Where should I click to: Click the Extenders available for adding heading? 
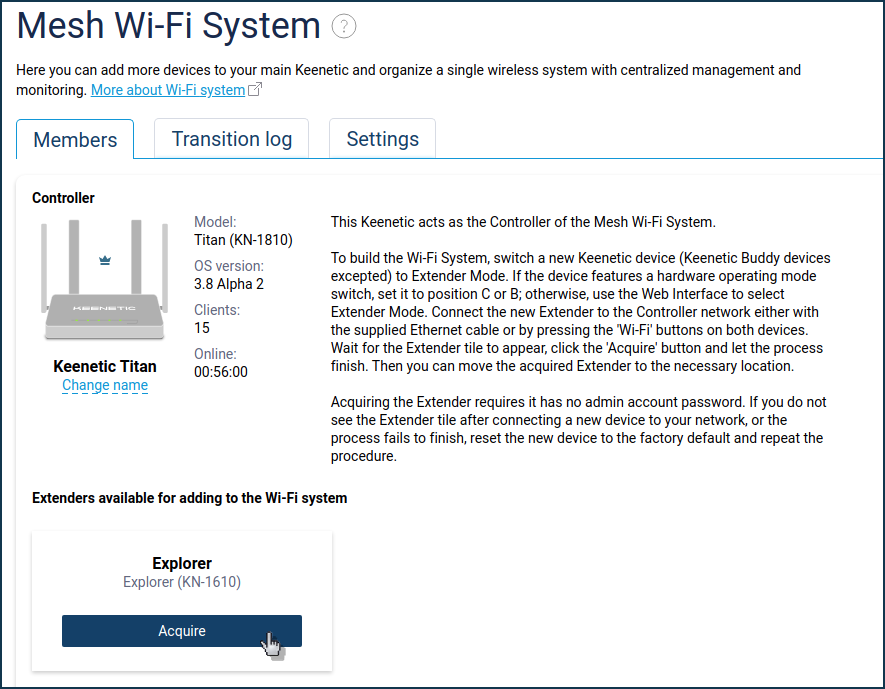[190, 498]
